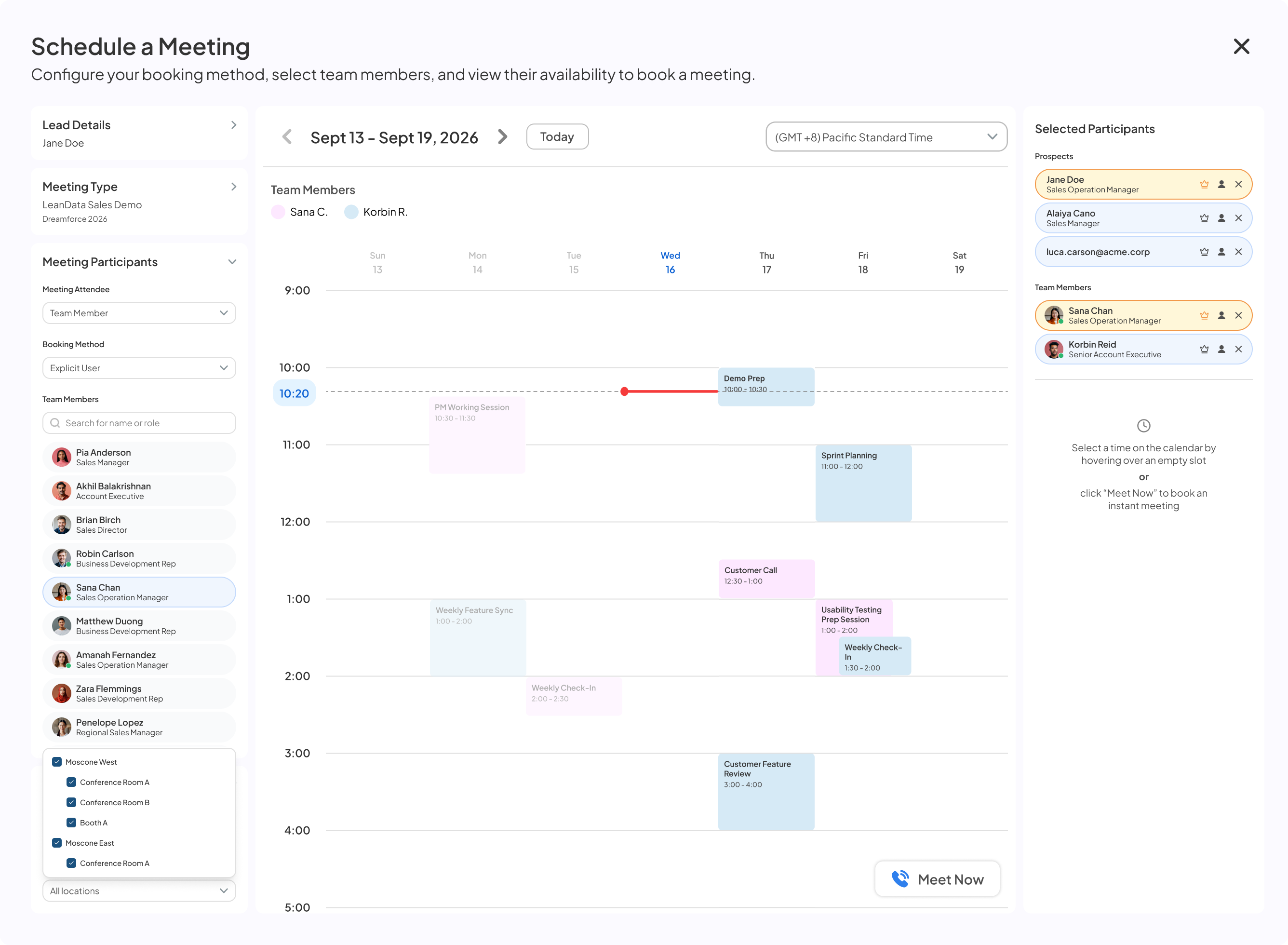
Task: Click the Search for name or role field
Action: pos(139,423)
